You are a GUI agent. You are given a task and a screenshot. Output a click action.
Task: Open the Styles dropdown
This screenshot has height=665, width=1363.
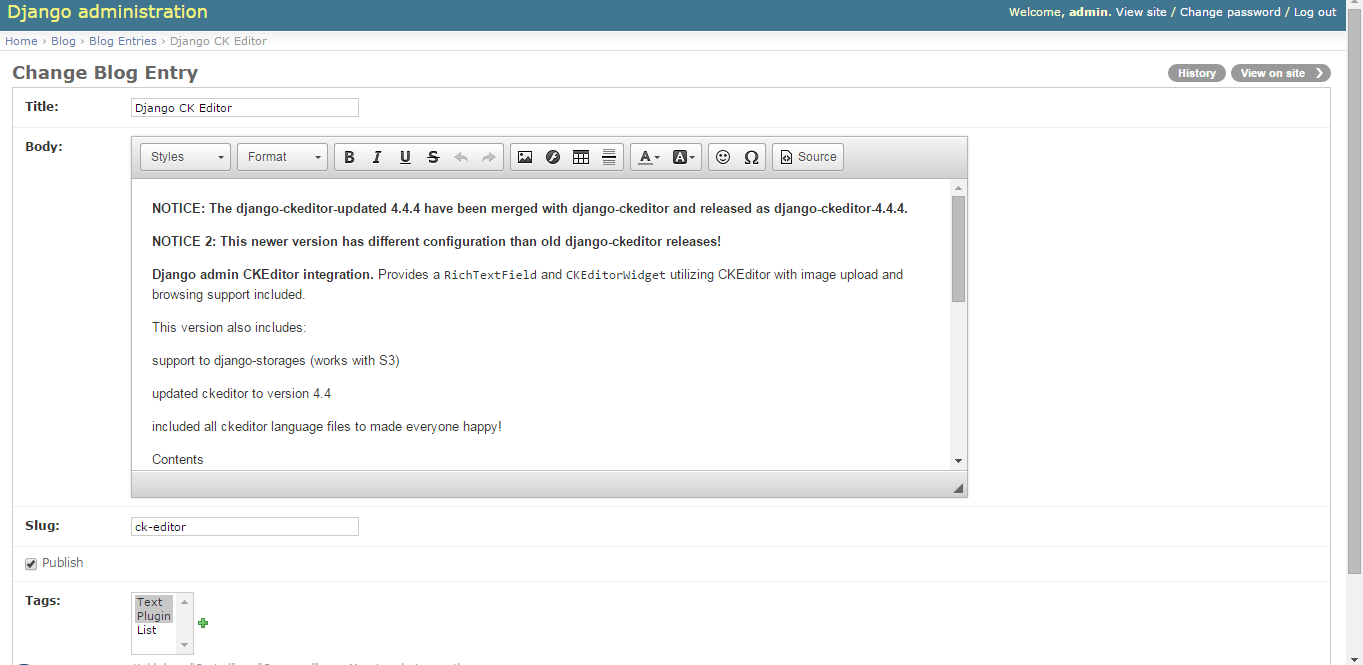pyautogui.click(x=186, y=157)
